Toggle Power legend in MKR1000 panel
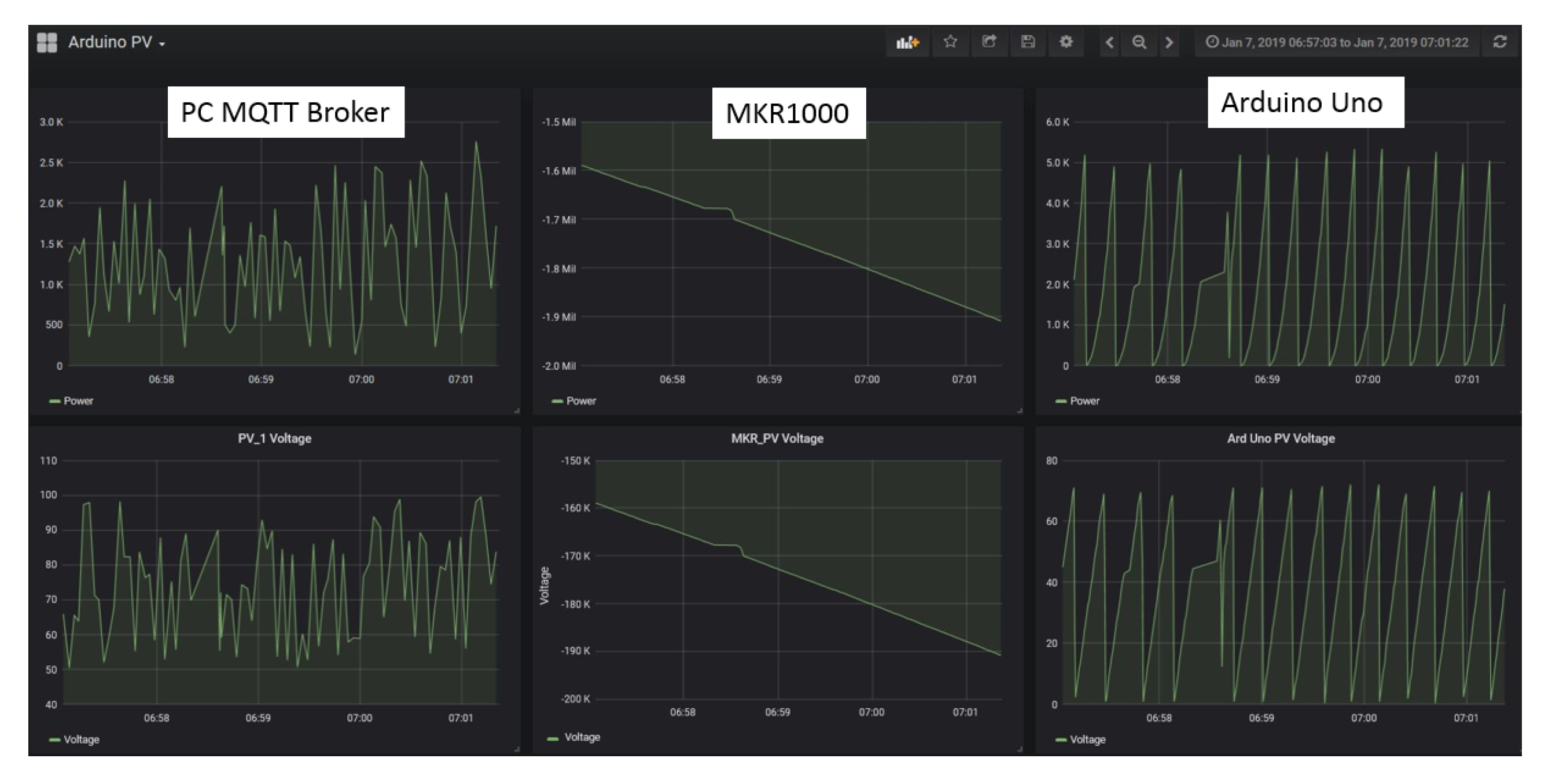 point(581,400)
